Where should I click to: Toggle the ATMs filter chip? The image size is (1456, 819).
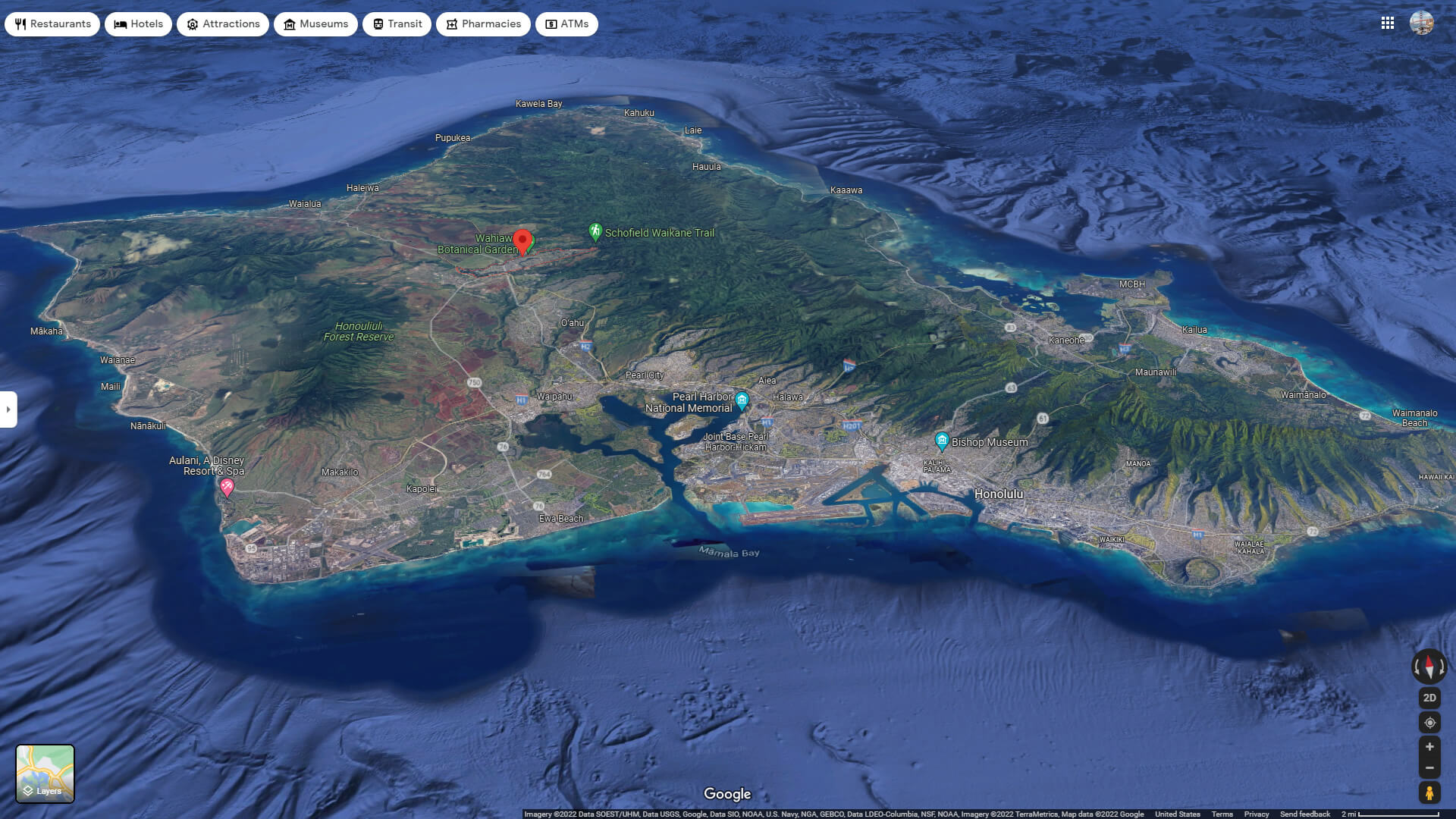point(566,24)
